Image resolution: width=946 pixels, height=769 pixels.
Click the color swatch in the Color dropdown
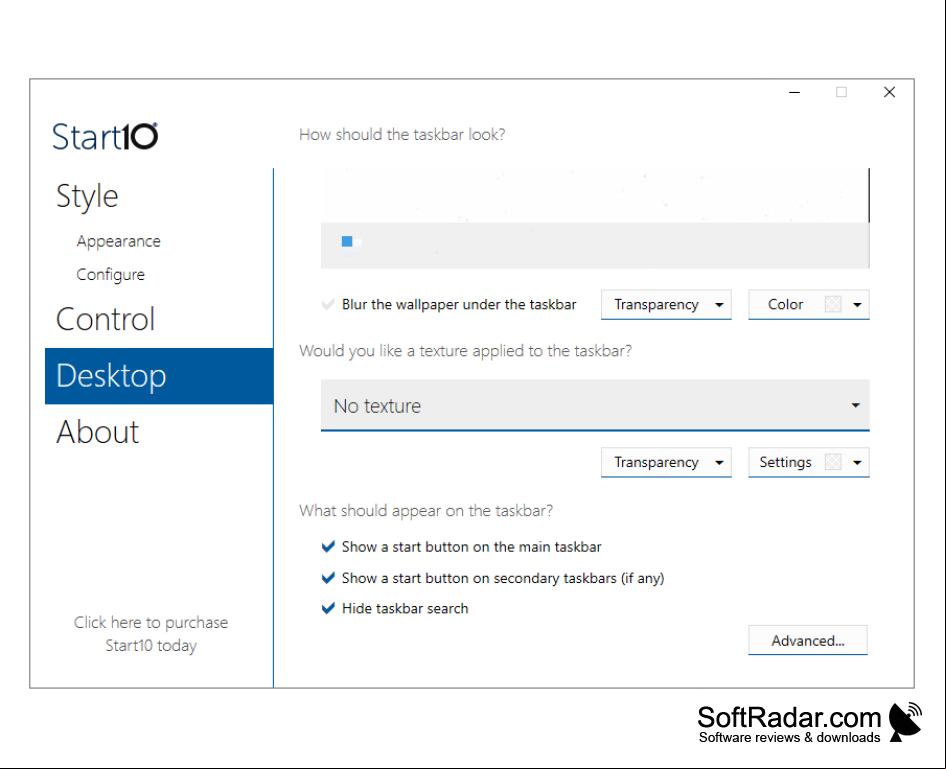833,305
